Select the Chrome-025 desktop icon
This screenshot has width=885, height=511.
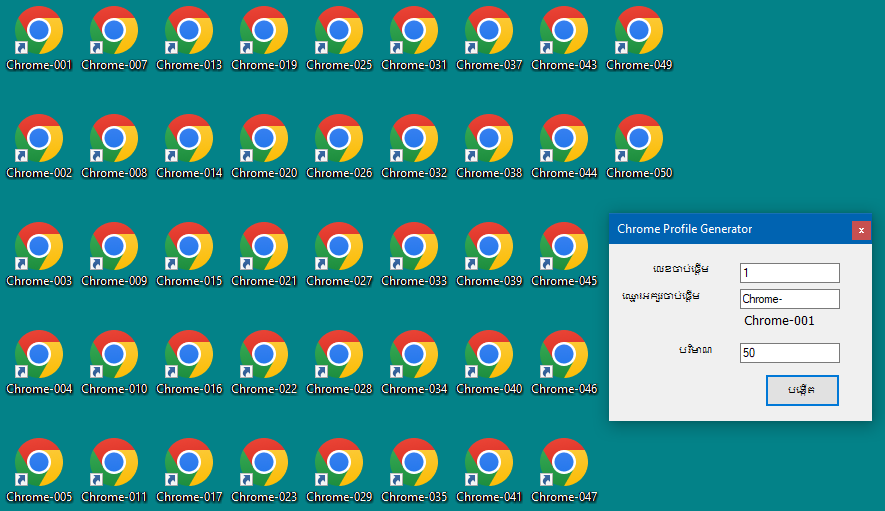339,38
